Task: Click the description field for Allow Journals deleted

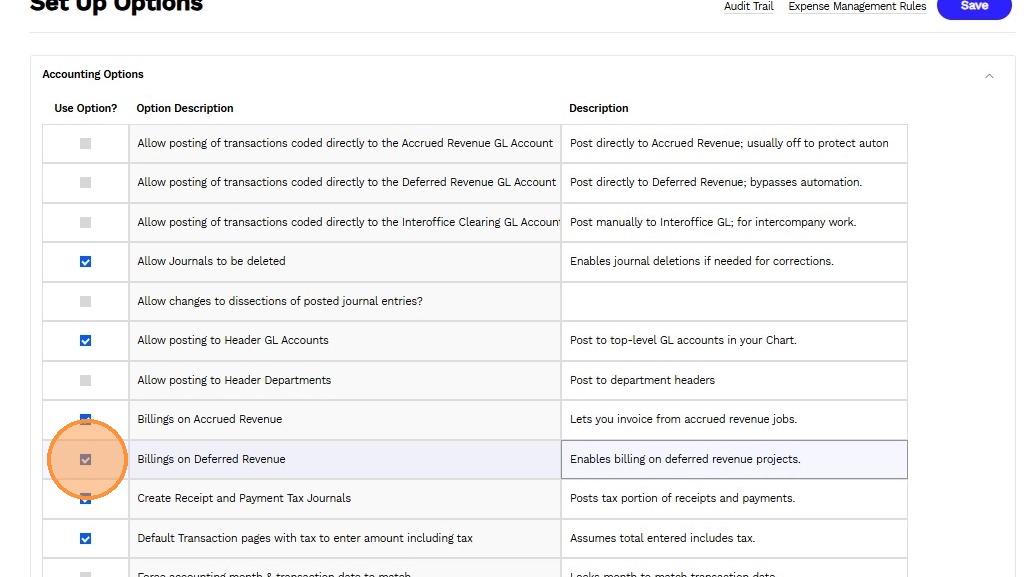Action: [x=733, y=262]
